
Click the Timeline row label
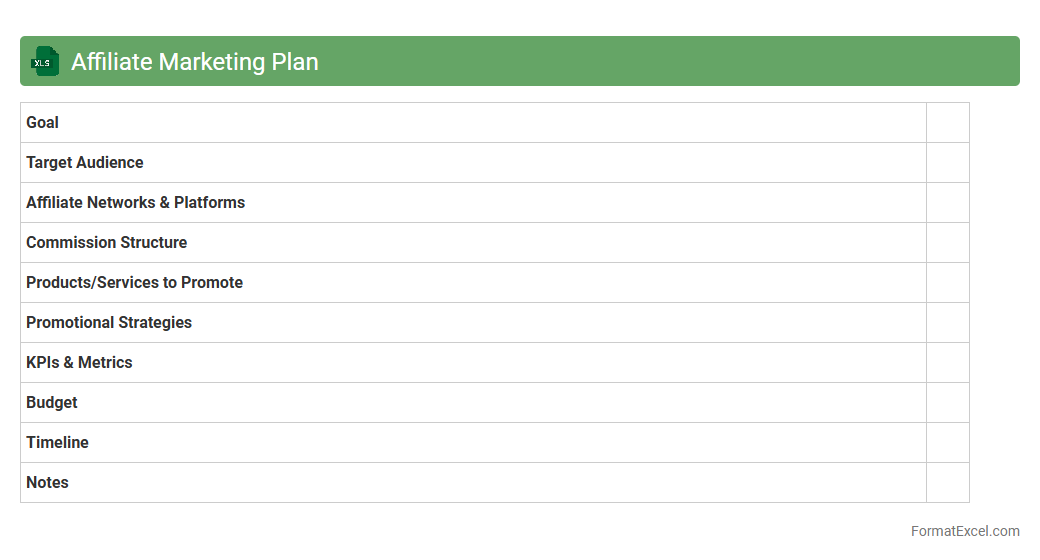click(x=58, y=442)
